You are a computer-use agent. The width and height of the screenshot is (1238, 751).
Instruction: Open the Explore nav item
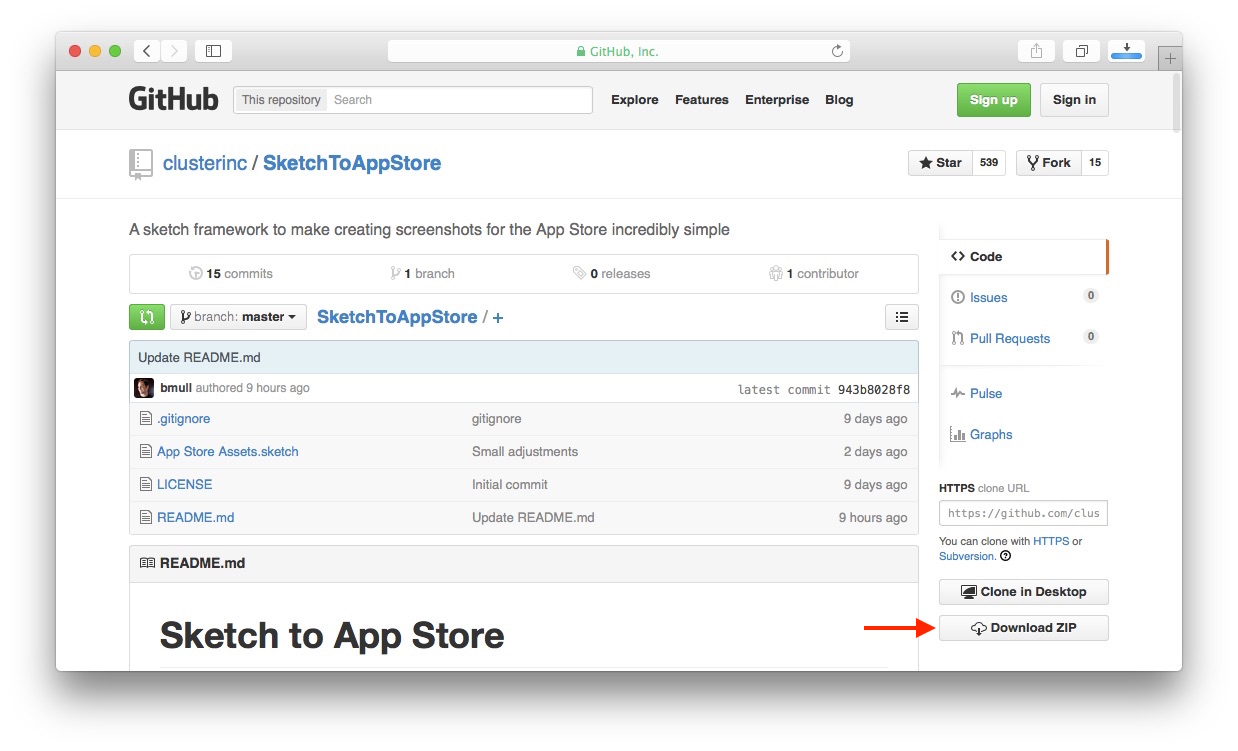click(635, 100)
